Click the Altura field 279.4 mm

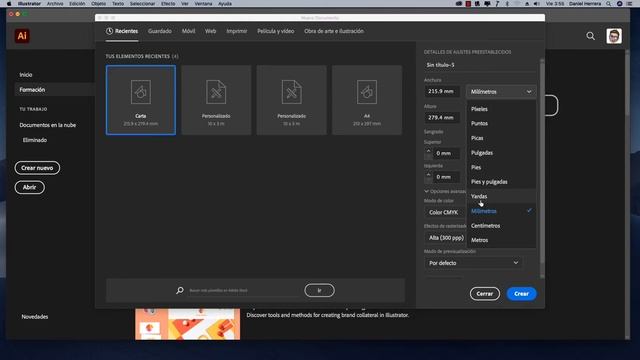(x=442, y=118)
